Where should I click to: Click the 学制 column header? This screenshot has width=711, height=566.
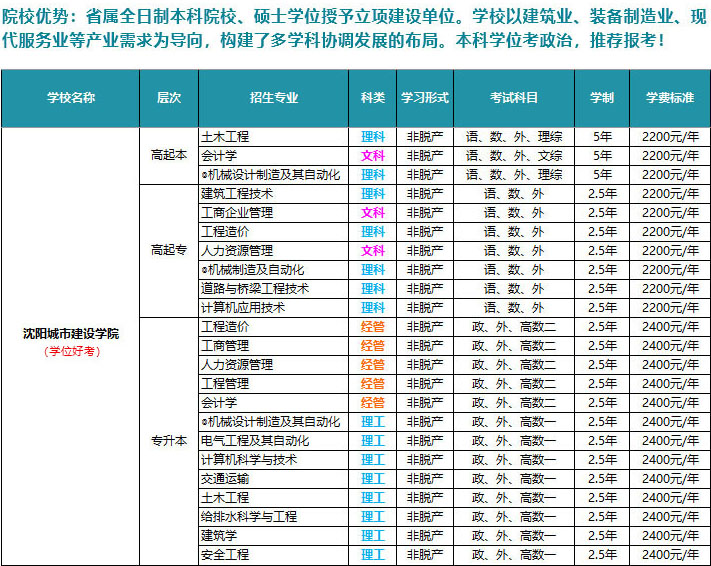[x=602, y=98]
